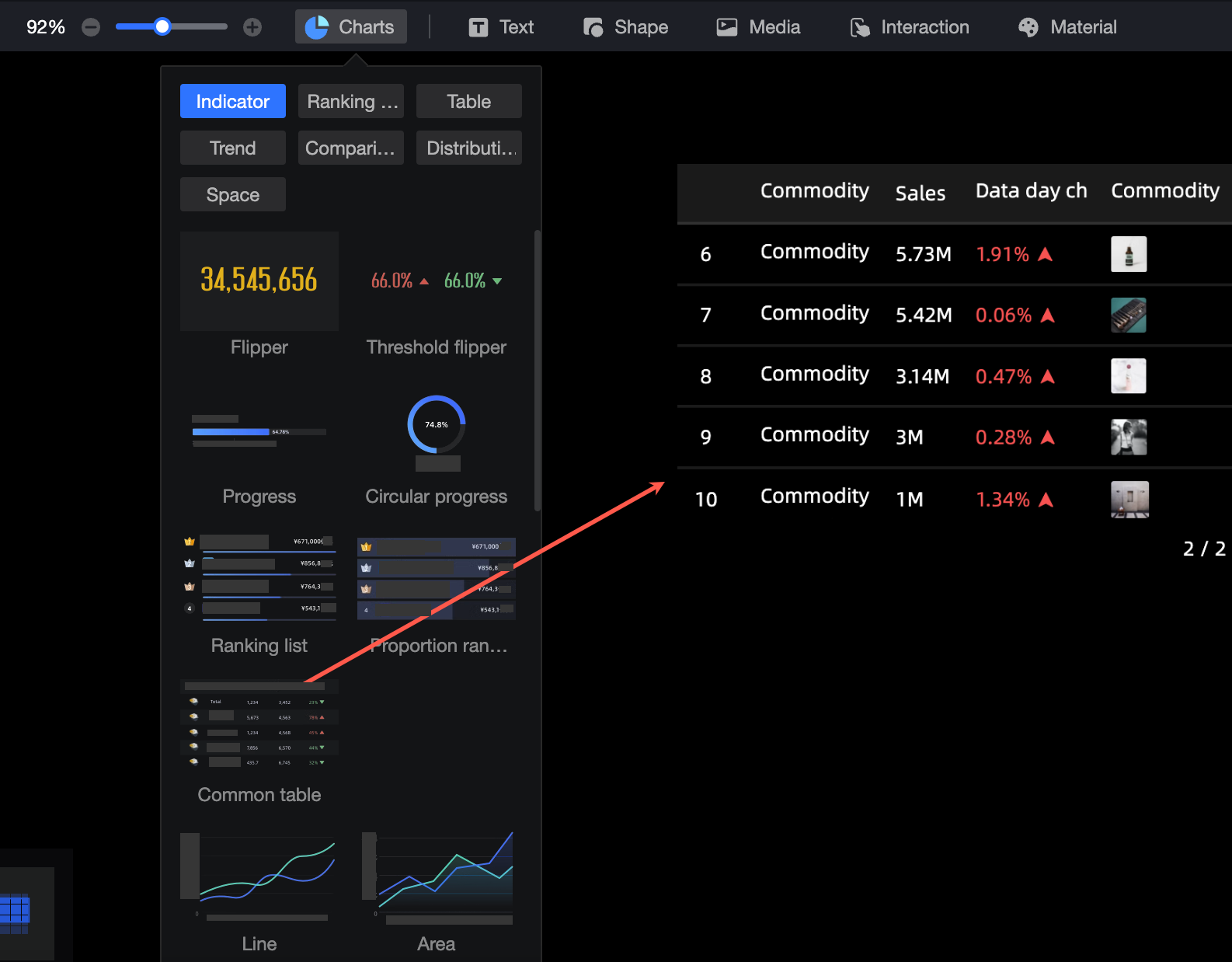Select the Trend category button
The height and width of the screenshot is (962, 1232).
[233, 148]
